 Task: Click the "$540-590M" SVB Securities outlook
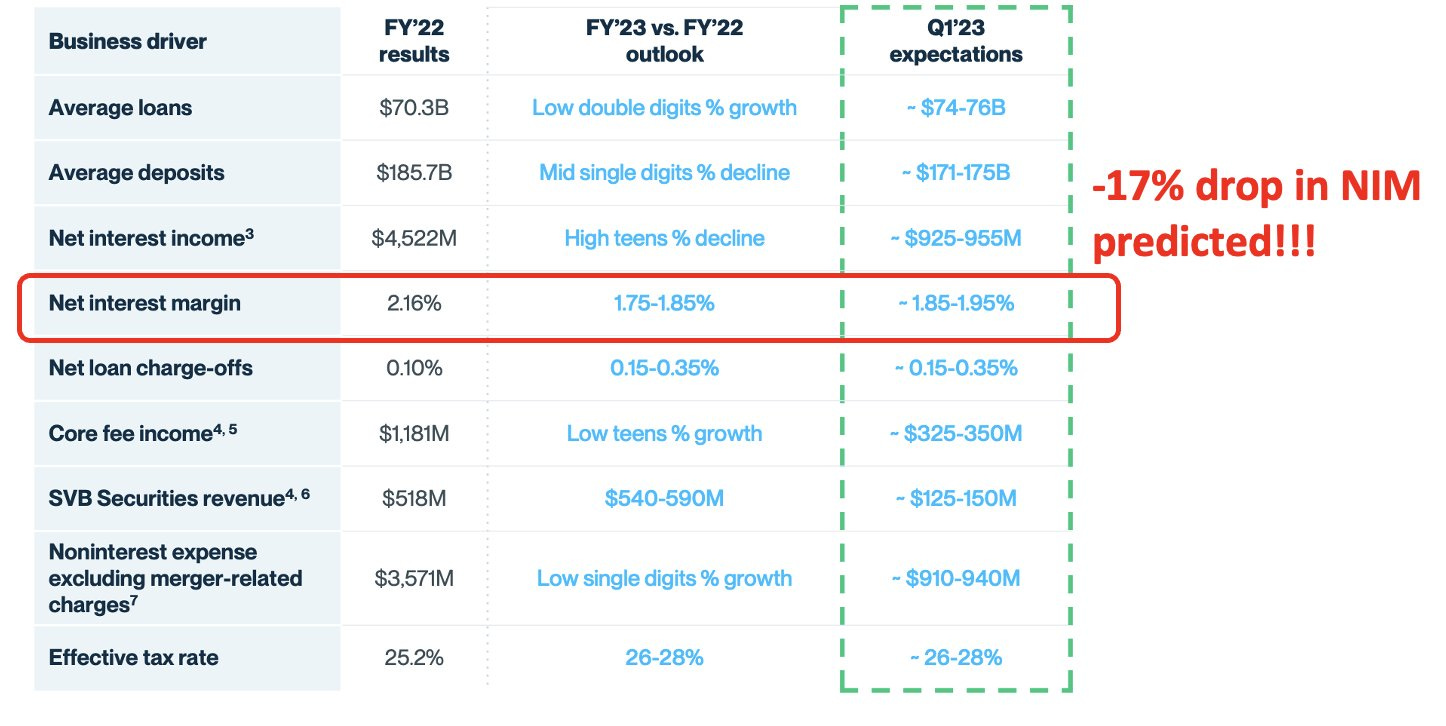coord(664,498)
